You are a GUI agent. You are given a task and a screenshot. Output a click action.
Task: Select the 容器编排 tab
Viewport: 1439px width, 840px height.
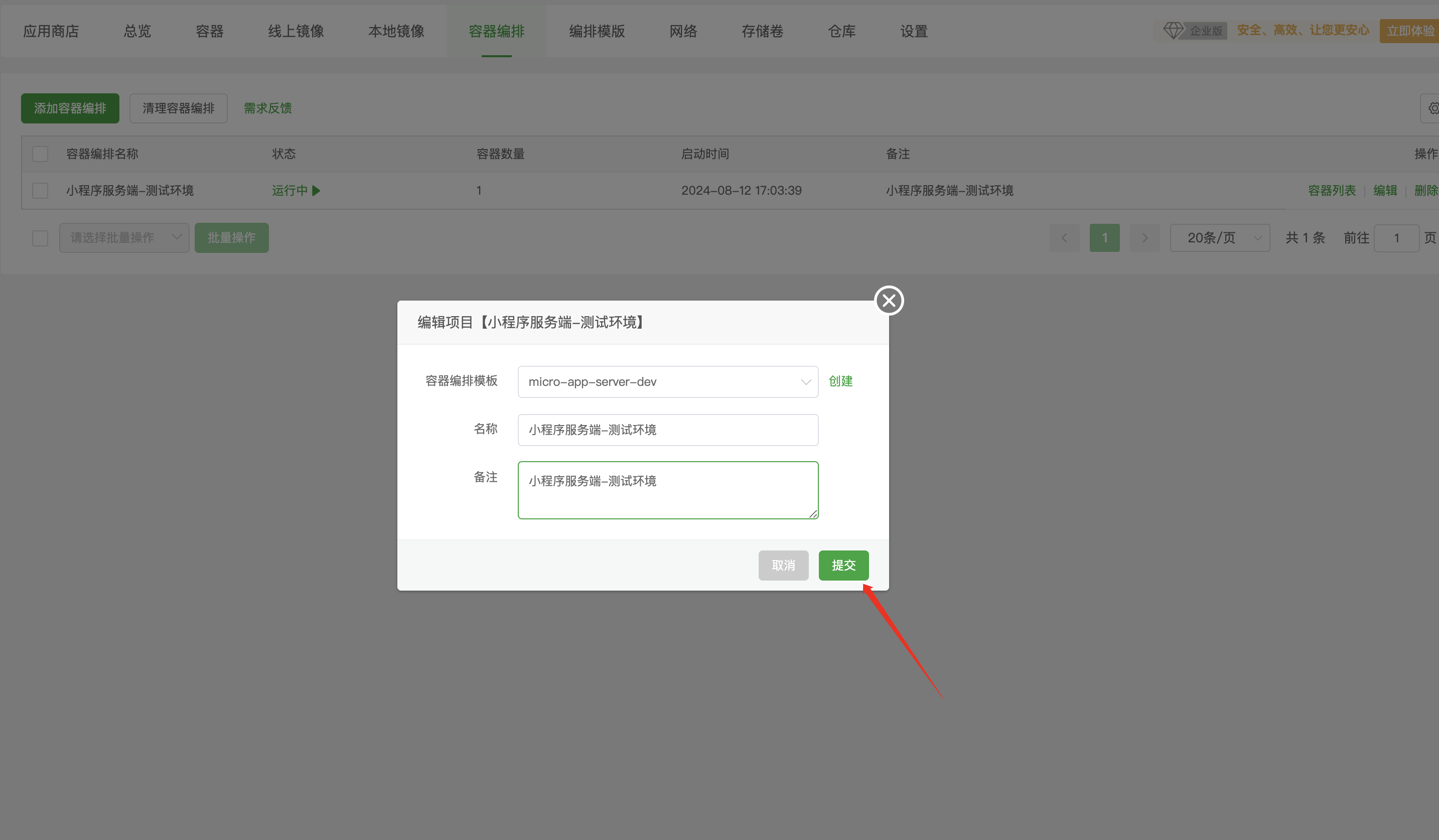click(496, 32)
